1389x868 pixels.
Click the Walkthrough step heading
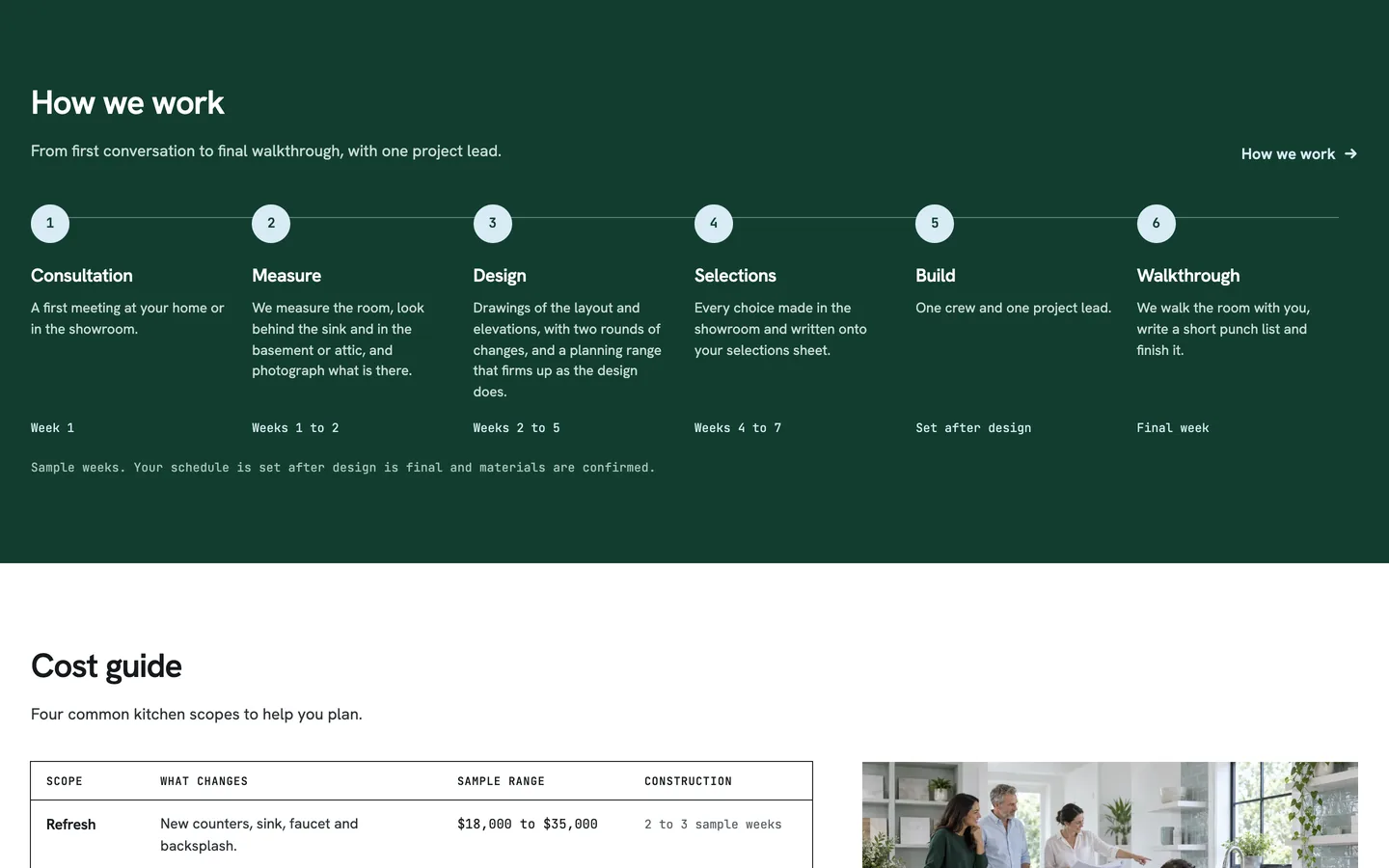point(1188,276)
